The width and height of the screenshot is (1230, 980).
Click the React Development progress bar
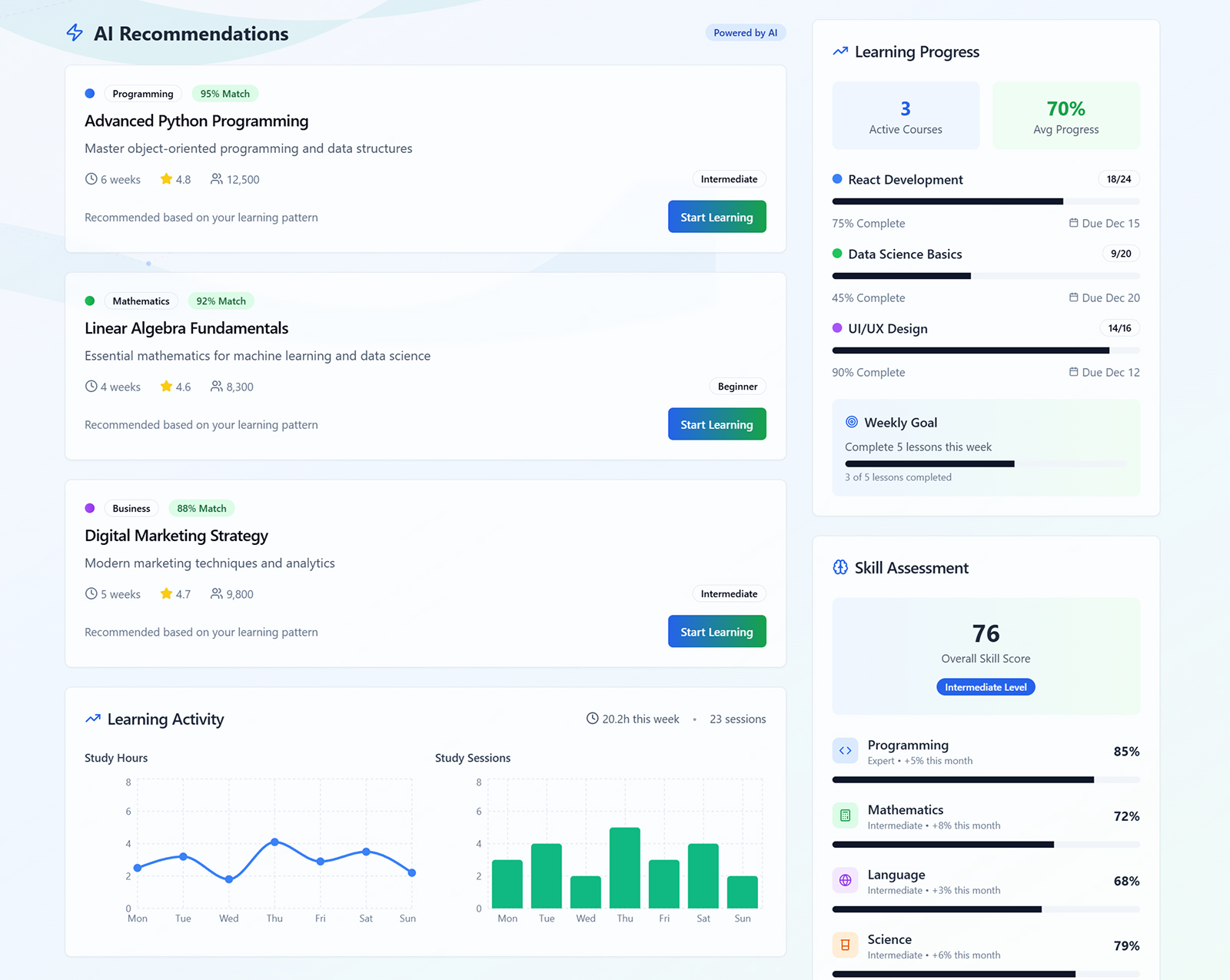(x=985, y=201)
